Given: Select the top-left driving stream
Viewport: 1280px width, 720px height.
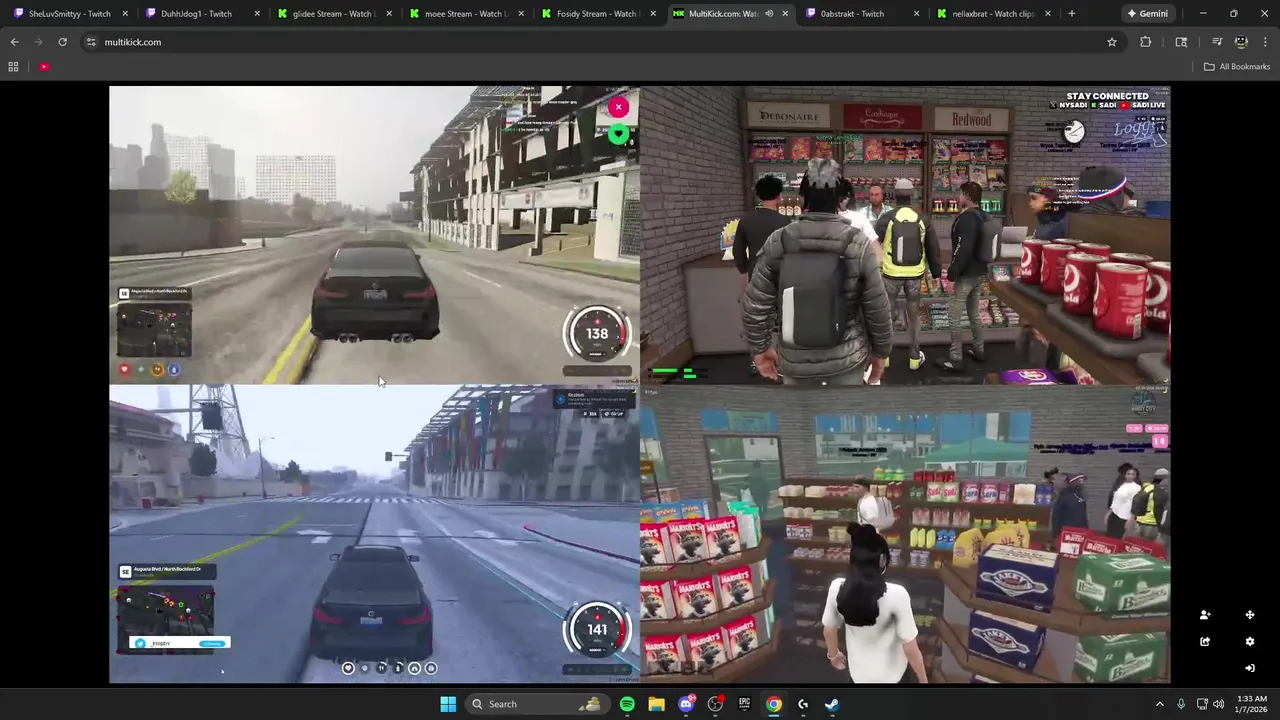Looking at the screenshot, I should [x=374, y=235].
